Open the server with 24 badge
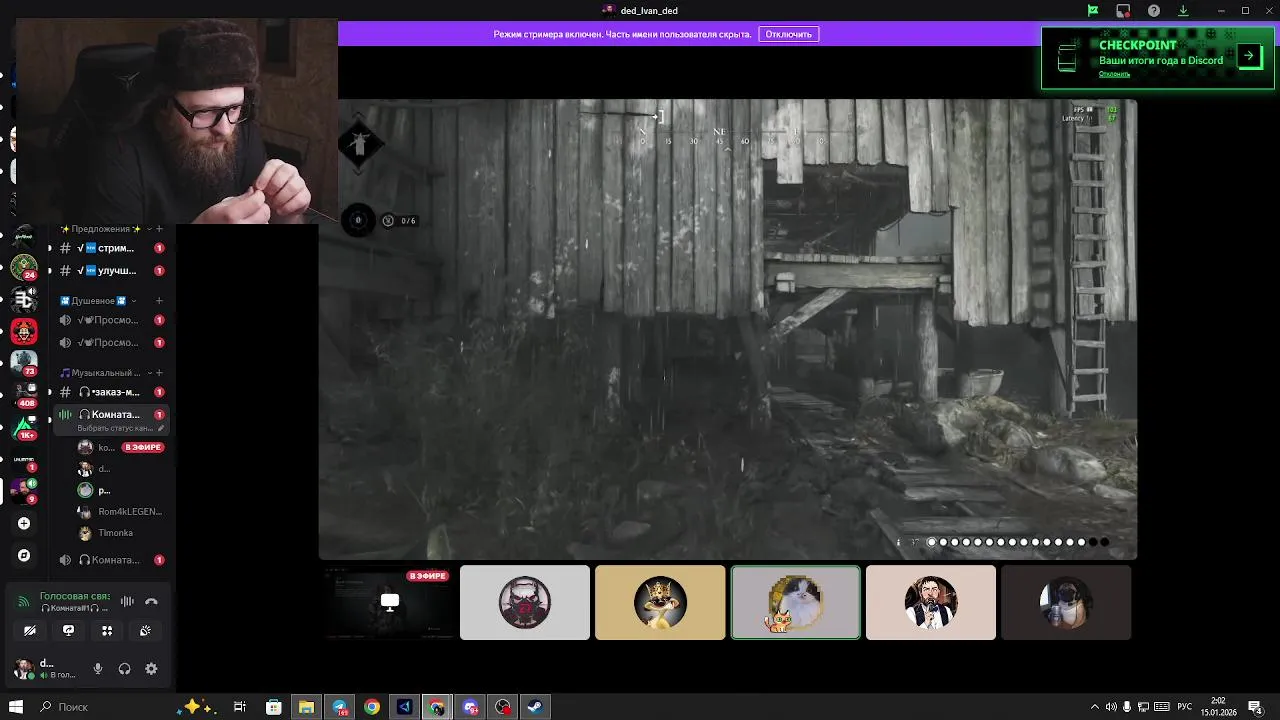Image resolution: width=1280 pixels, height=720 pixels. point(24,267)
